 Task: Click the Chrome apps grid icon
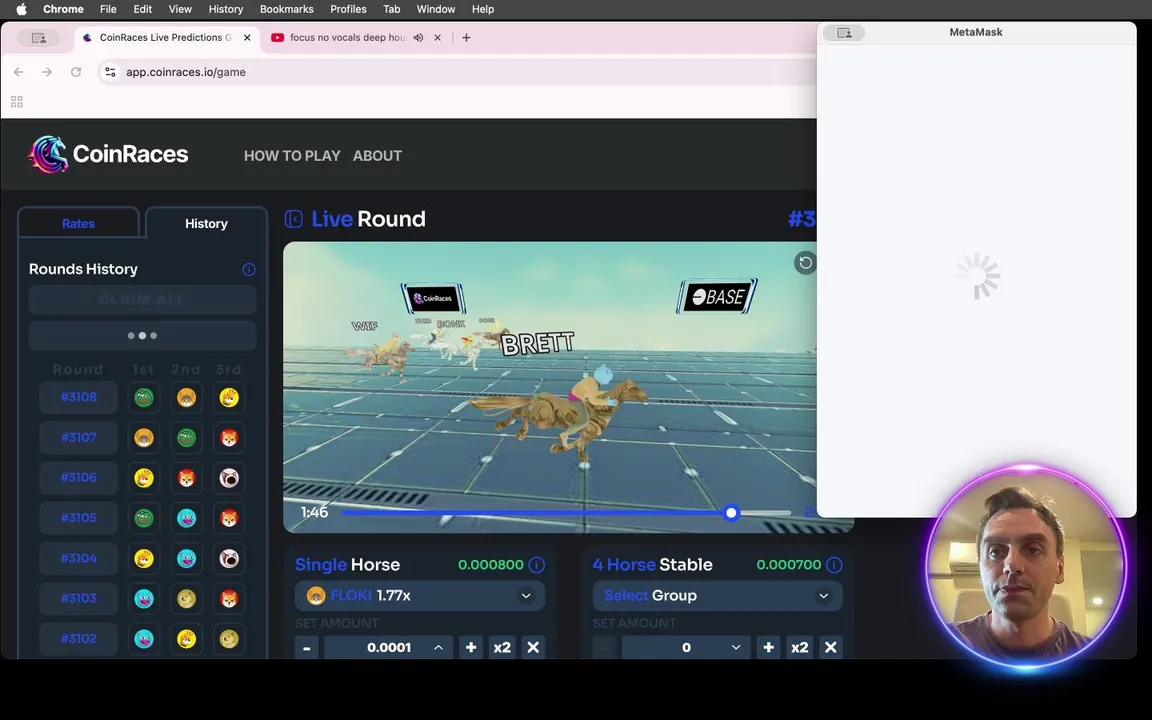tap(17, 101)
